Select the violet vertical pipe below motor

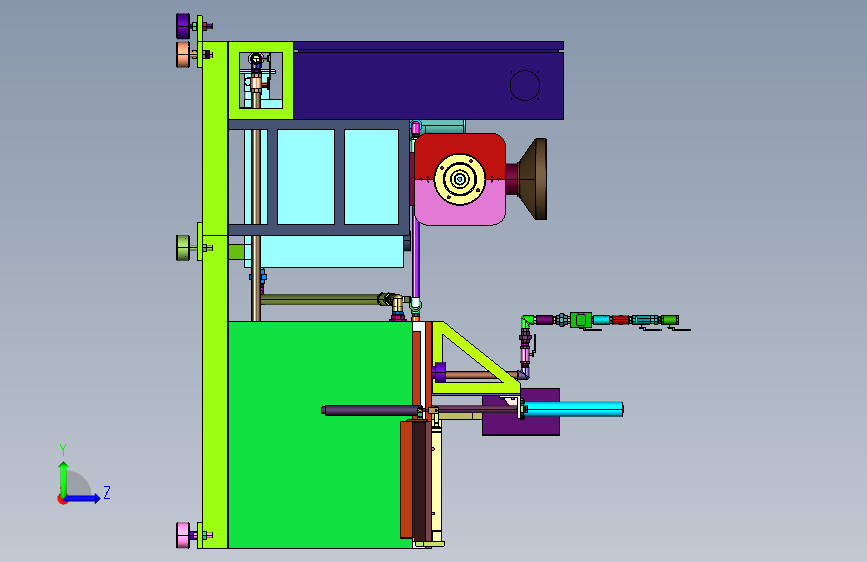[416, 262]
